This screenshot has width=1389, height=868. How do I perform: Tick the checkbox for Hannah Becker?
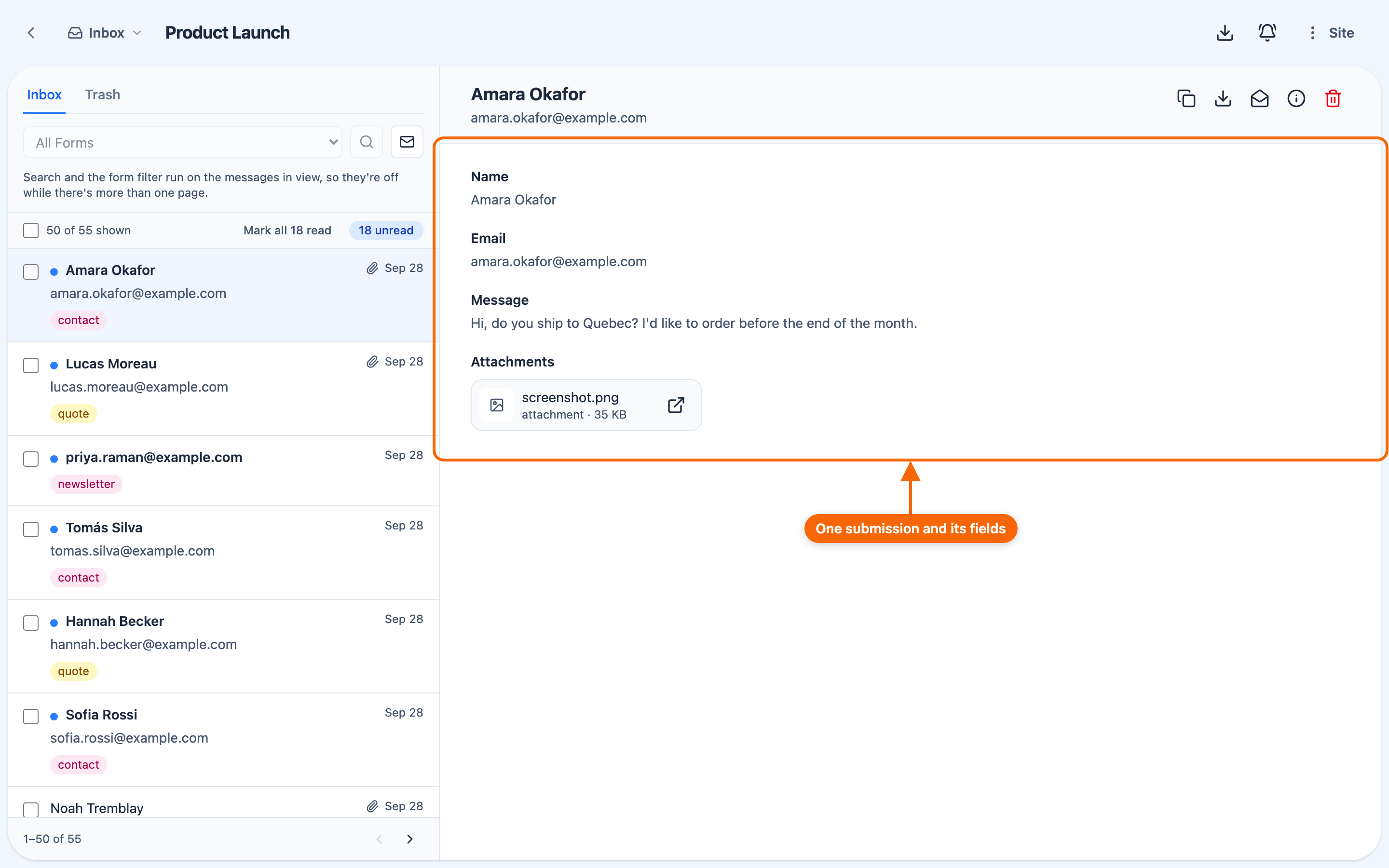pyautogui.click(x=31, y=622)
